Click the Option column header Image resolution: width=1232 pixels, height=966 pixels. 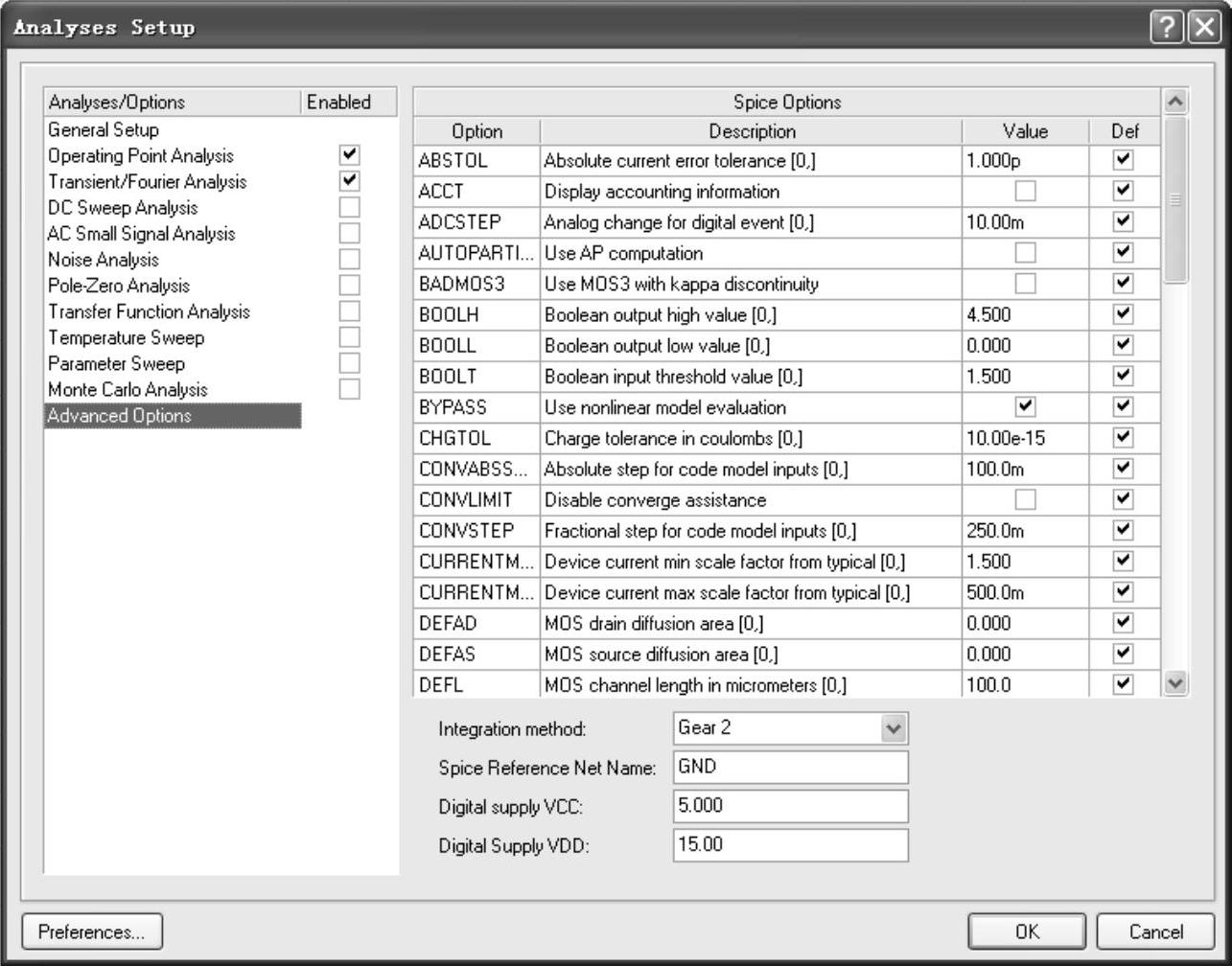pos(477,131)
